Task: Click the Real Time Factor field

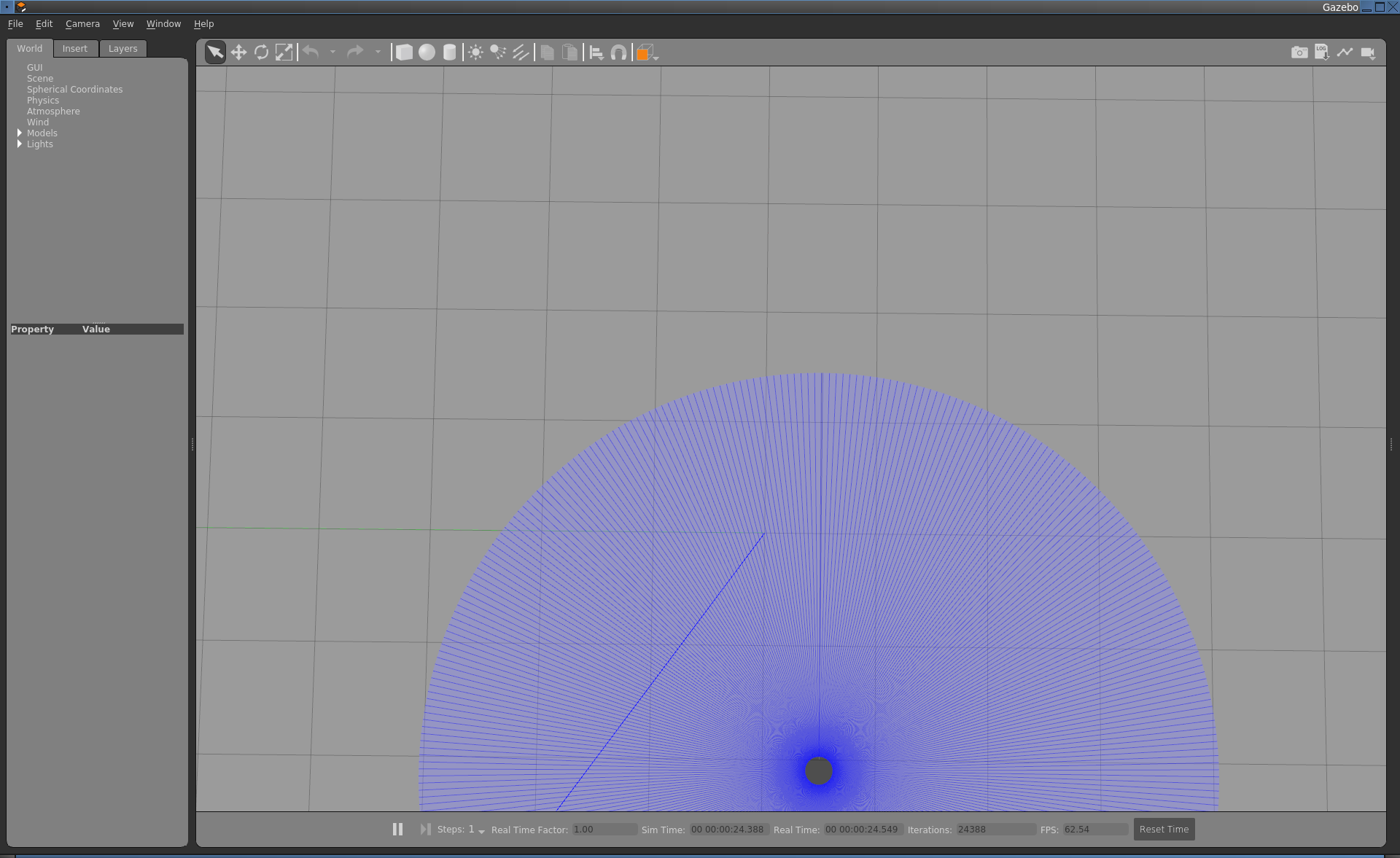Action: tap(603, 829)
